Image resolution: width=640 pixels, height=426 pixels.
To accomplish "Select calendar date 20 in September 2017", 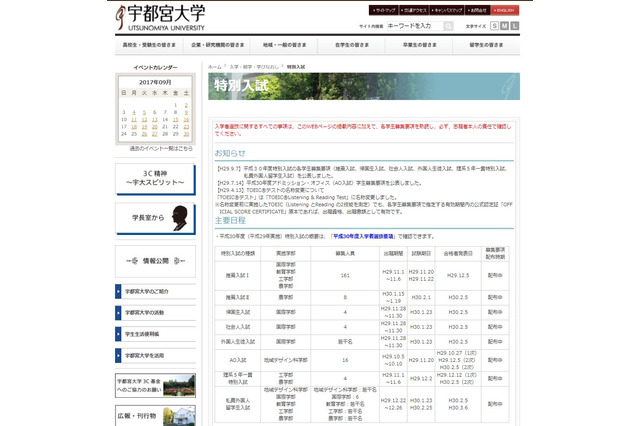I will click(155, 127).
